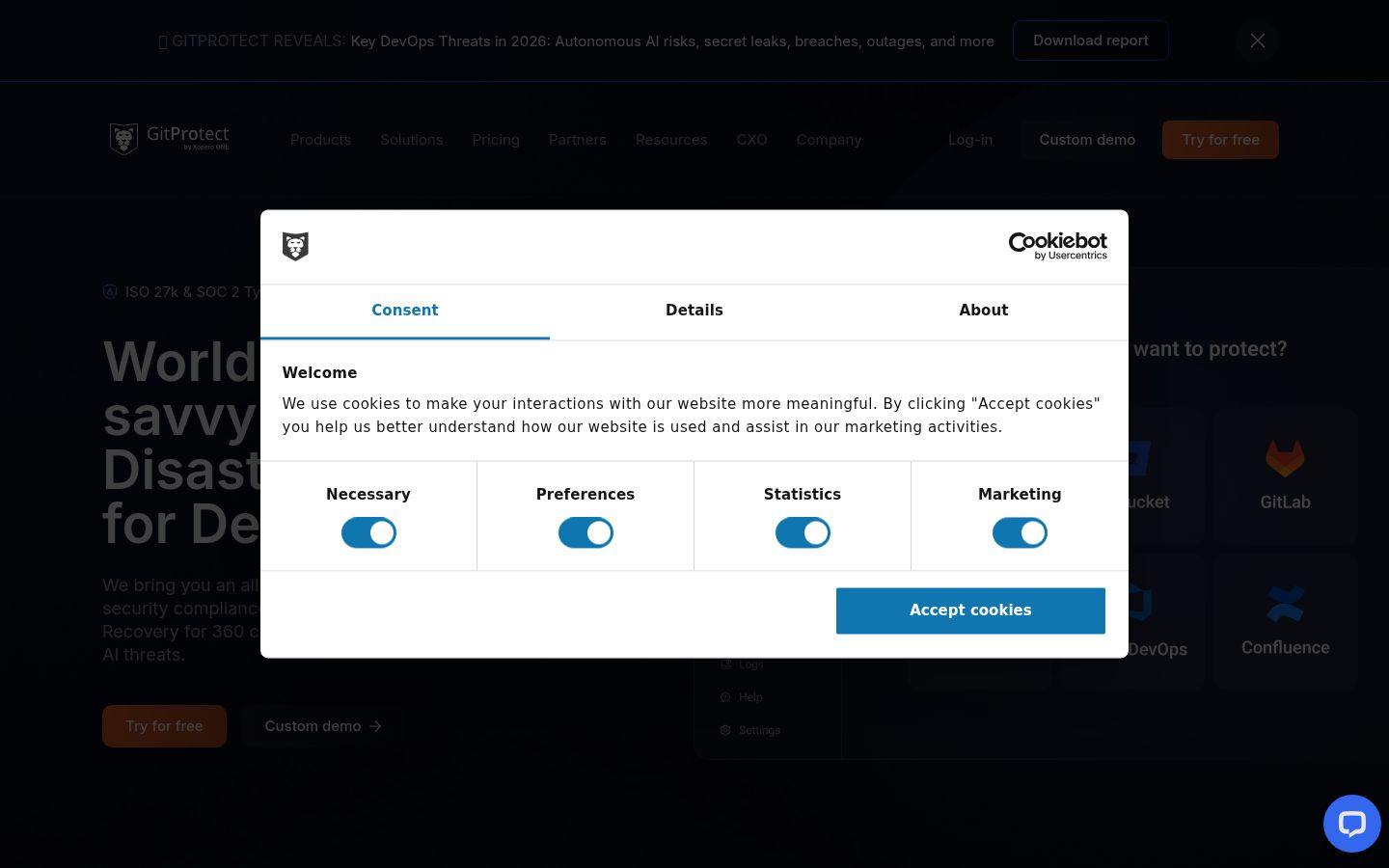This screenshot has width=1389, height=868.
Task: Open the CXO menu item
Action: 751,140
